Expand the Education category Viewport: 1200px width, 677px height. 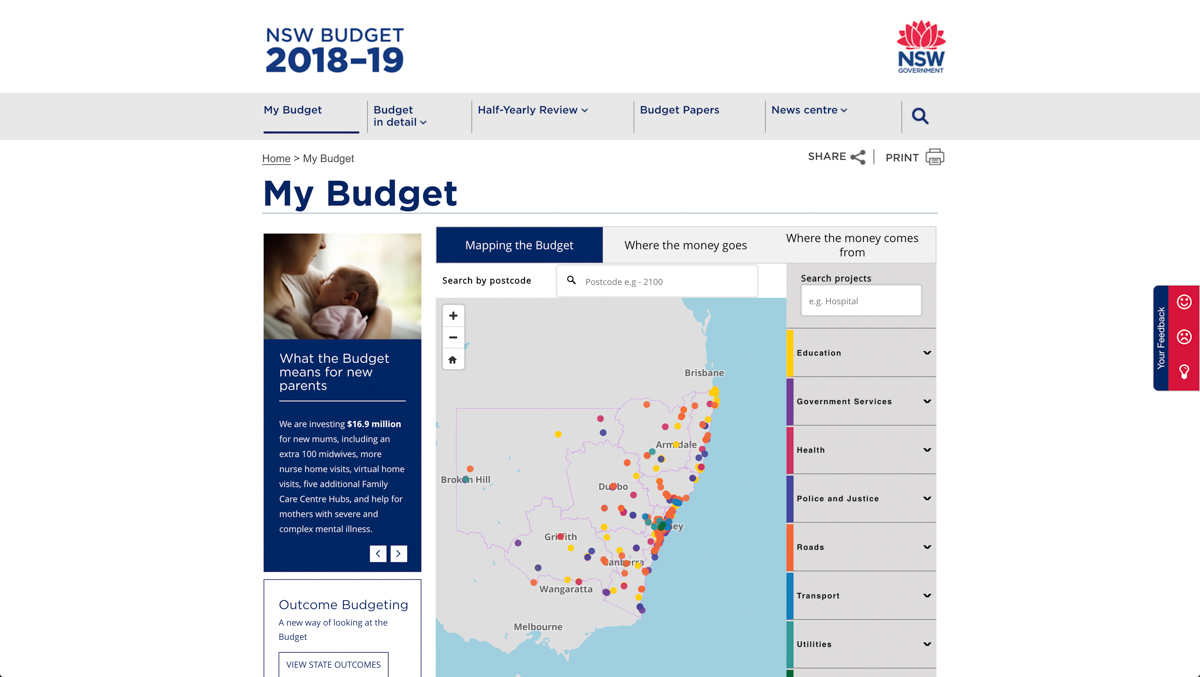click(x=862, y=353)
